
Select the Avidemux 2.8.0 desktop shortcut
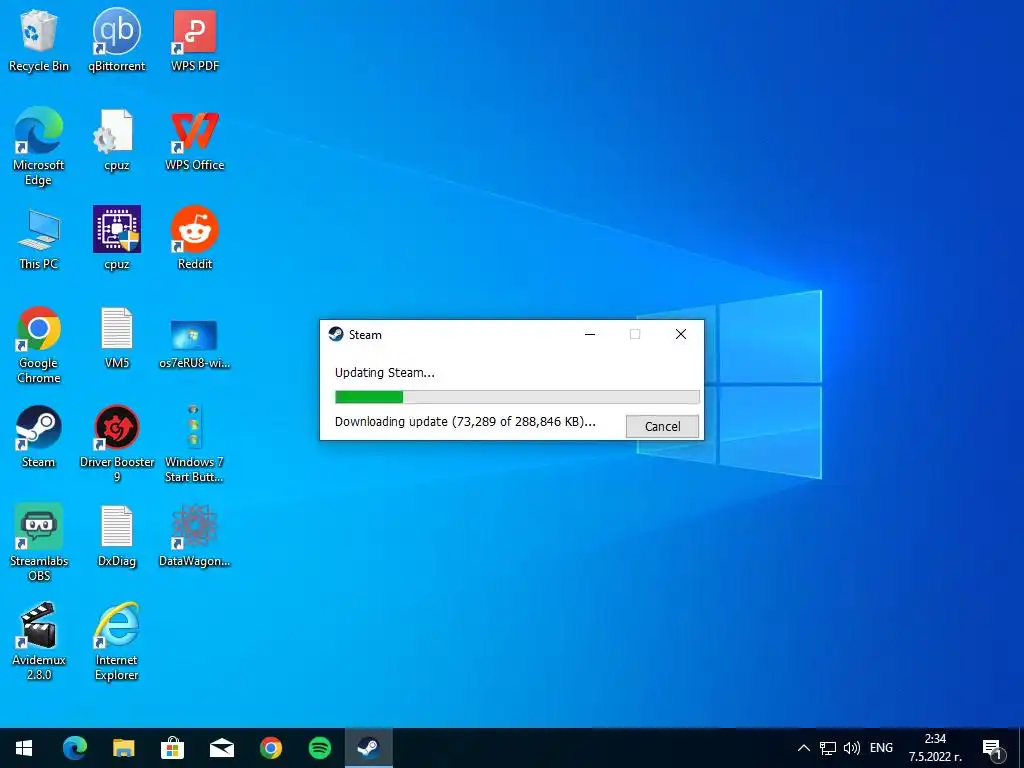(39, 641)
